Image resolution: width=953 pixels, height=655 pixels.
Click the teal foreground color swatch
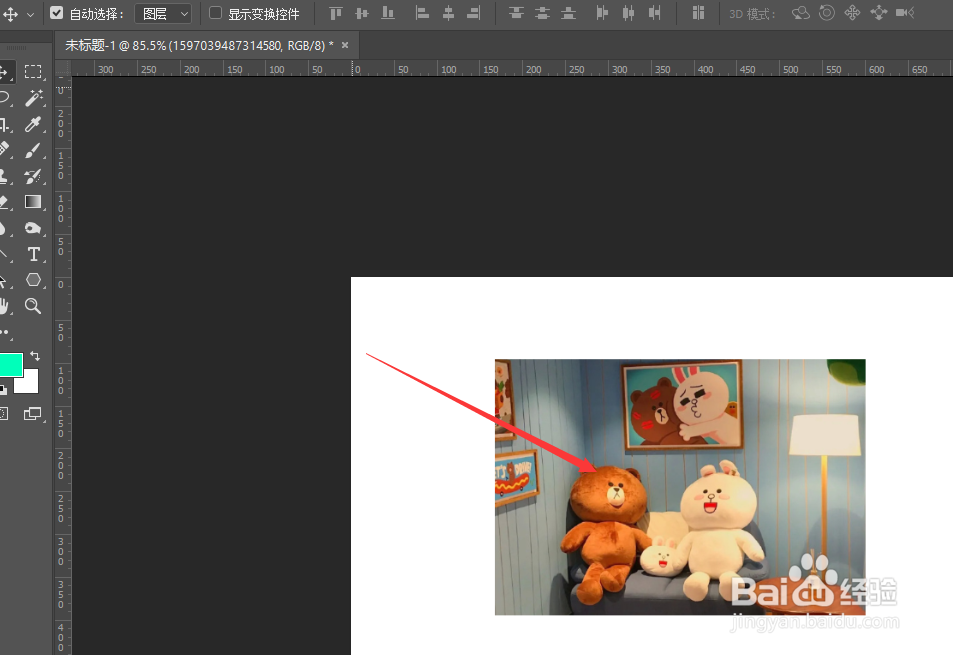point(10,365)
